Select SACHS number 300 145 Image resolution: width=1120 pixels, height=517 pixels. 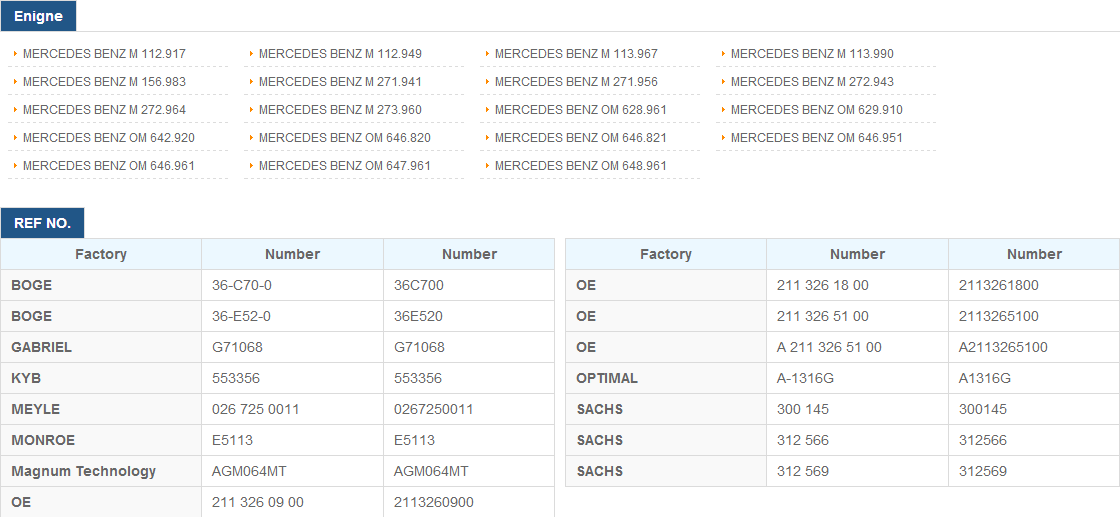[x=857, y=410]
